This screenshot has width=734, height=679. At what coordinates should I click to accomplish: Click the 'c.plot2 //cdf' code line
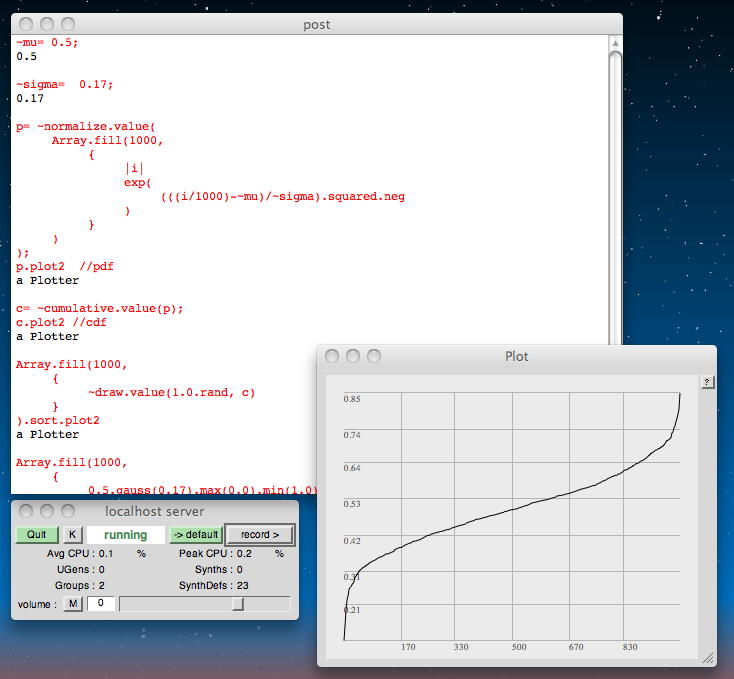tap(61, 323)
